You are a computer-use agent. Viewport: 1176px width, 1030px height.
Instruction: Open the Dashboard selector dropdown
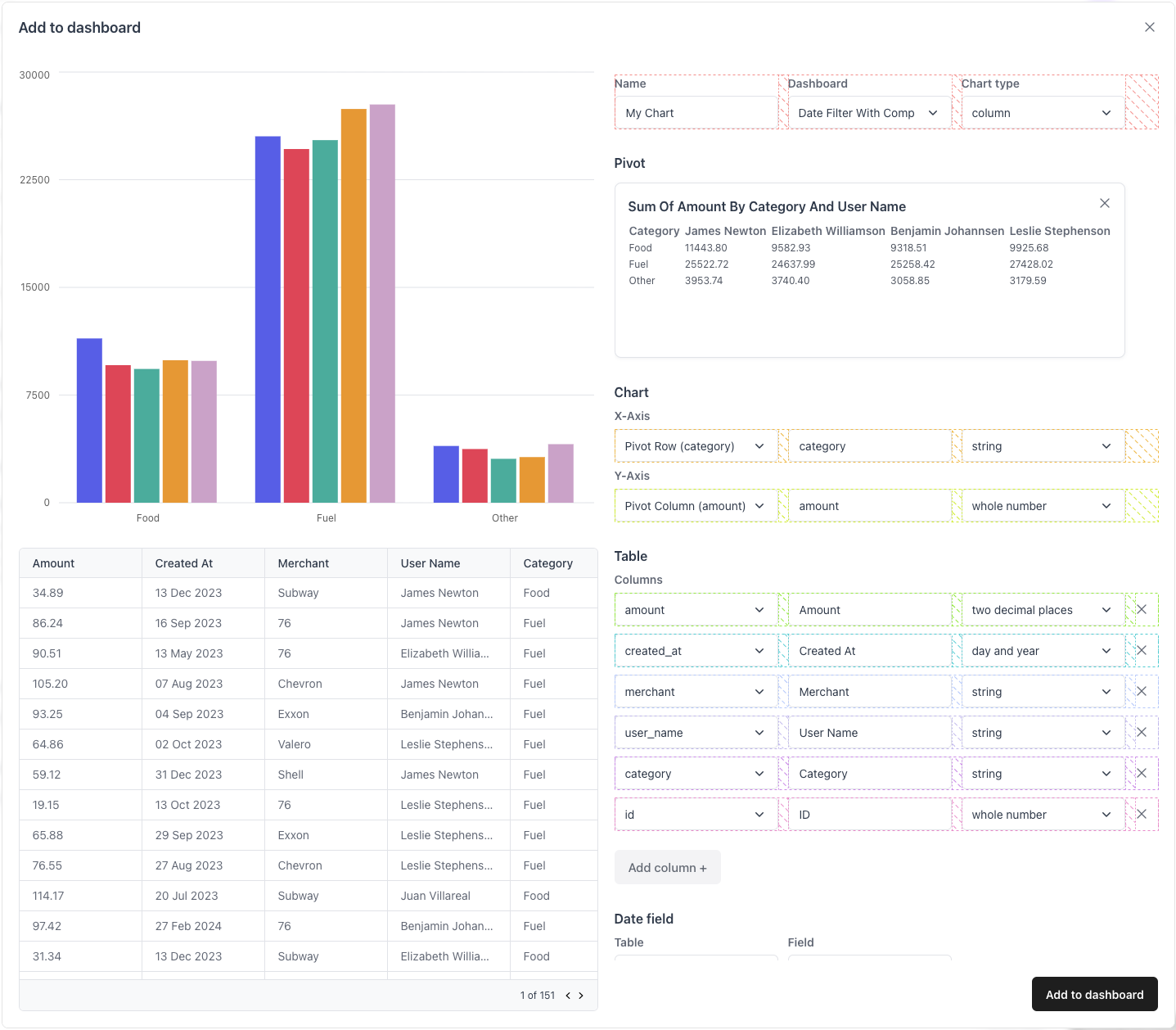(x=869, y=113)
